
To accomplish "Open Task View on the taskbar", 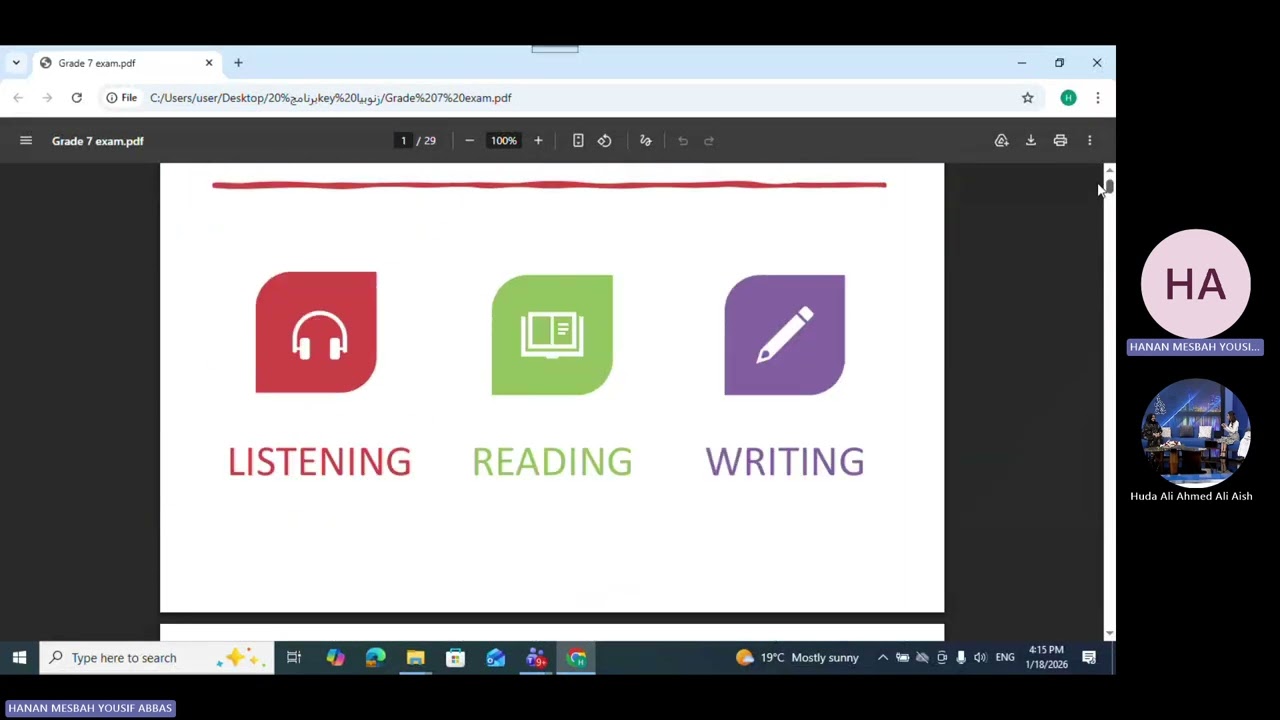I will (x=294, y=658).
